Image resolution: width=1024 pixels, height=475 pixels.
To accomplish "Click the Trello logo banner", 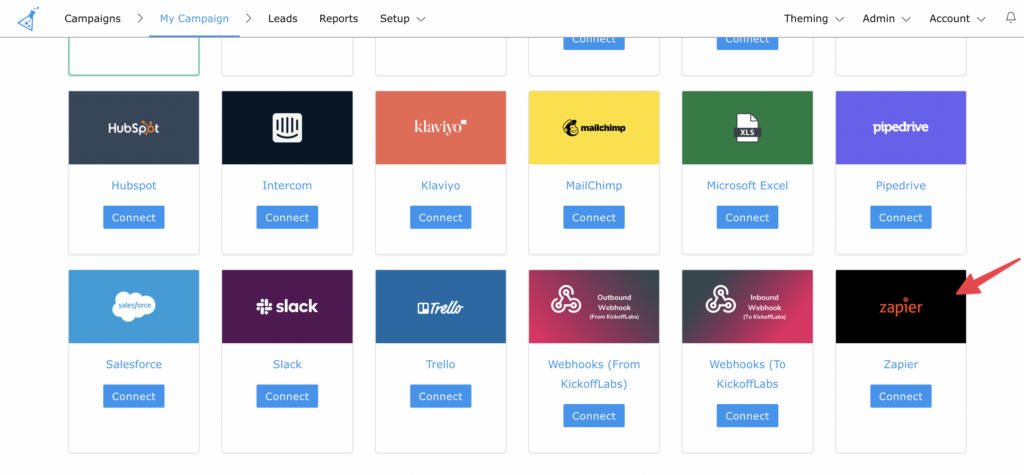I will pyautogui.click(x=441, y=306).
